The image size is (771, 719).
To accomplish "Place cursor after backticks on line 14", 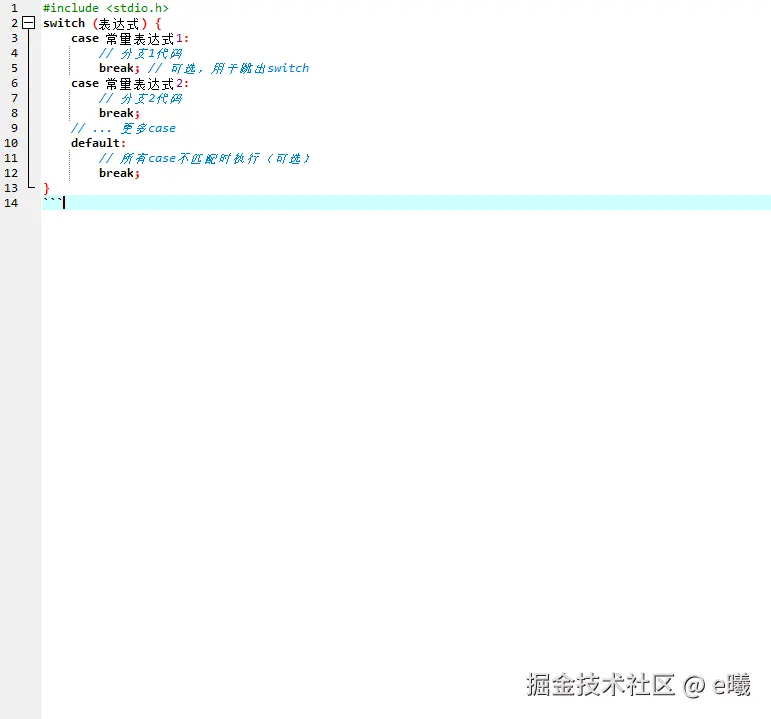I will pyautogui.click(x=64, y=203).
